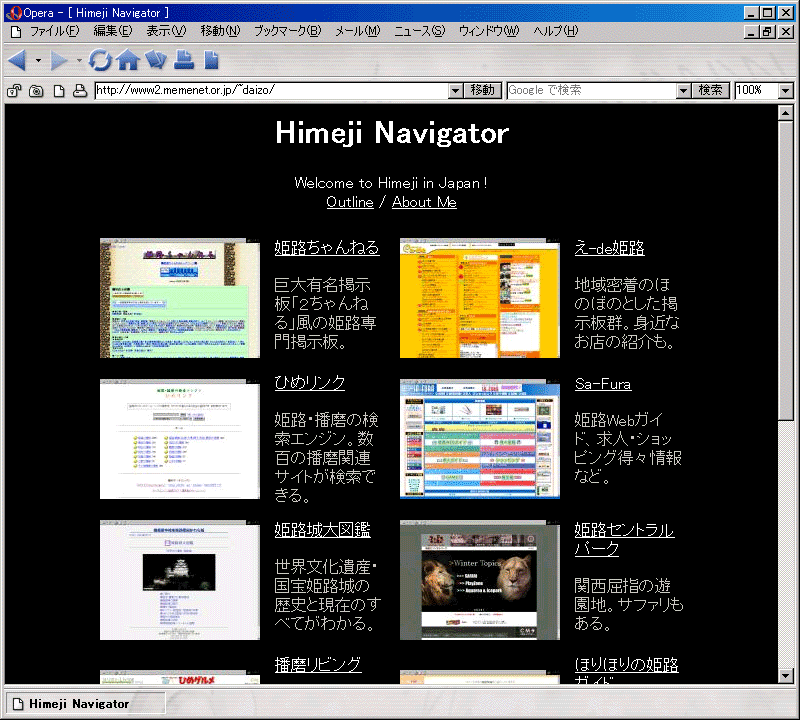
Task: Click the large blue printer toolbar icon
Action: pos(184,60)
